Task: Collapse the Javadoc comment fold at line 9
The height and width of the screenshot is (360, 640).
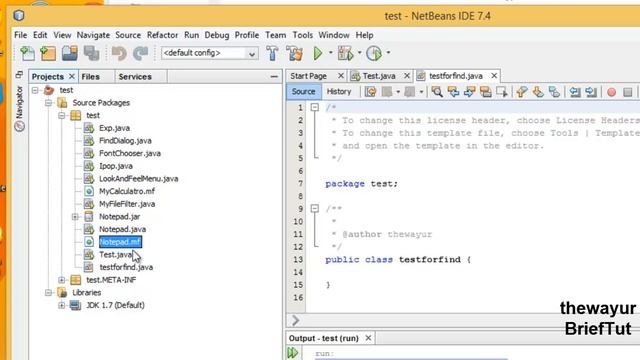Action: [315, 209]
